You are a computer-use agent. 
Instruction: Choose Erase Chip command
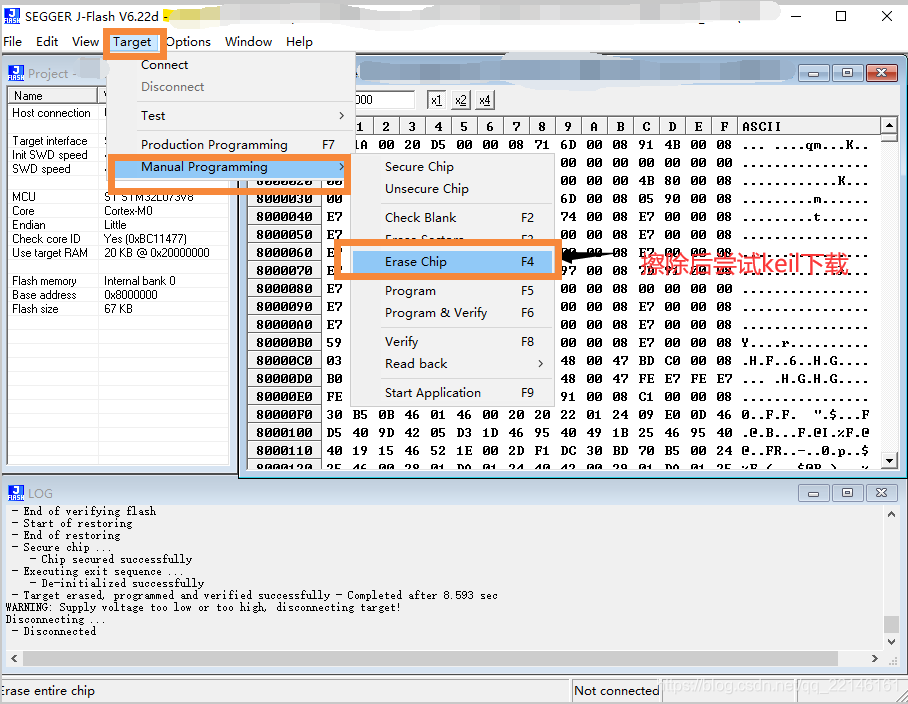coord(452,262)
